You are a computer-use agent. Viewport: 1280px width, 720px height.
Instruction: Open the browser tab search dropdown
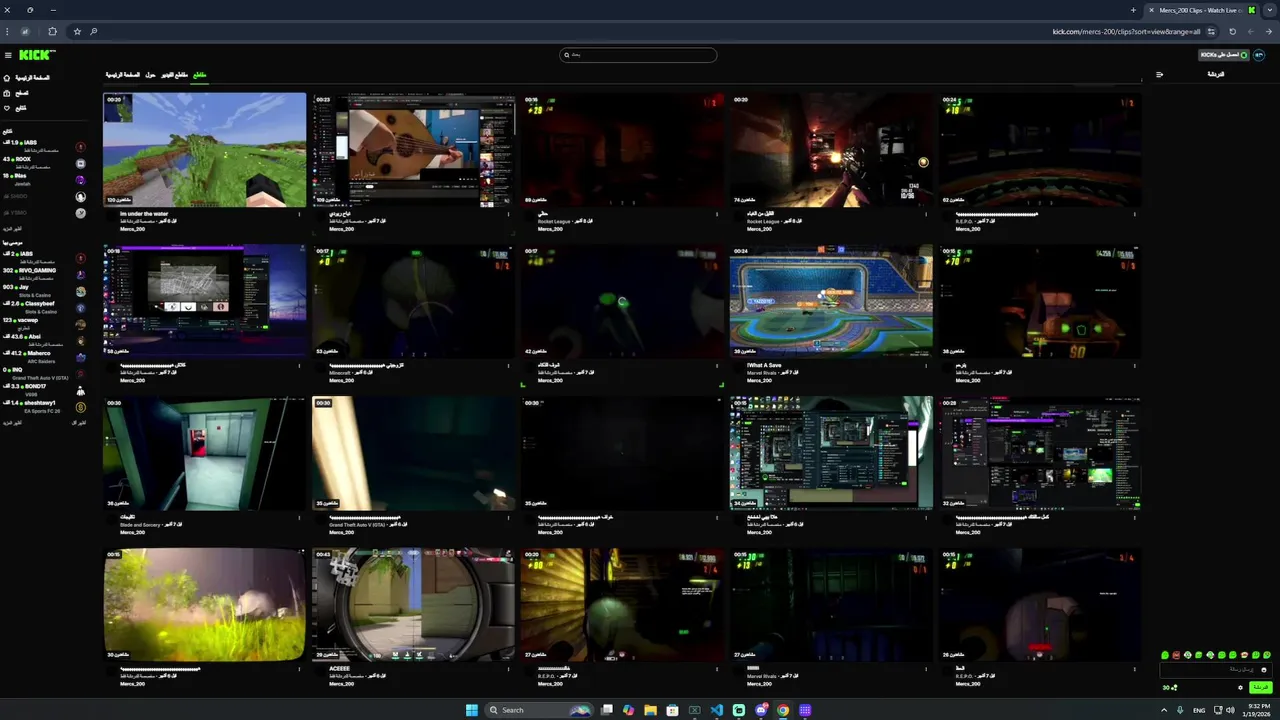1269,10
